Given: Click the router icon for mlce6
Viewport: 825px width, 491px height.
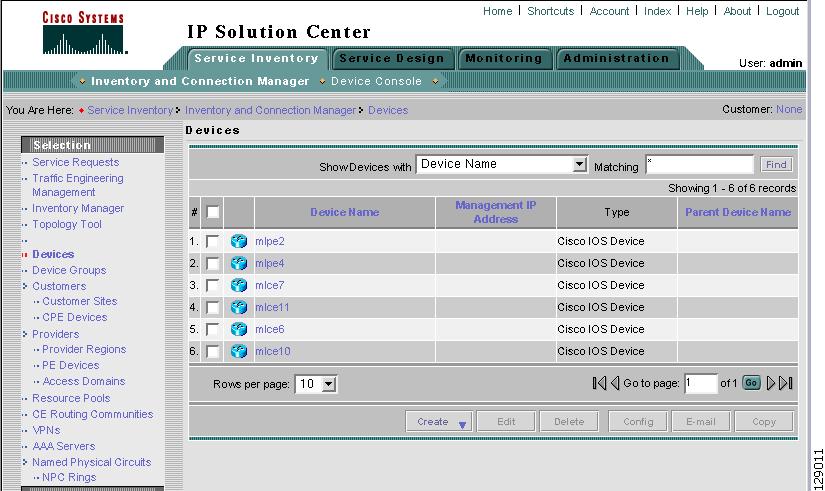Looking at the screenshot, I should pos(239,329).
